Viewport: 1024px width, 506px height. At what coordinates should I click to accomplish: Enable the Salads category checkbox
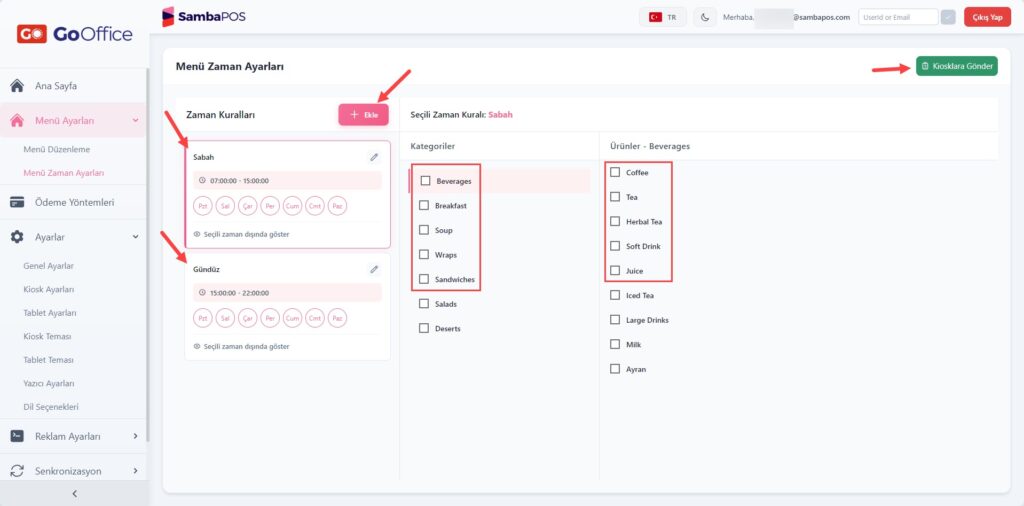[x=424, y=304]
